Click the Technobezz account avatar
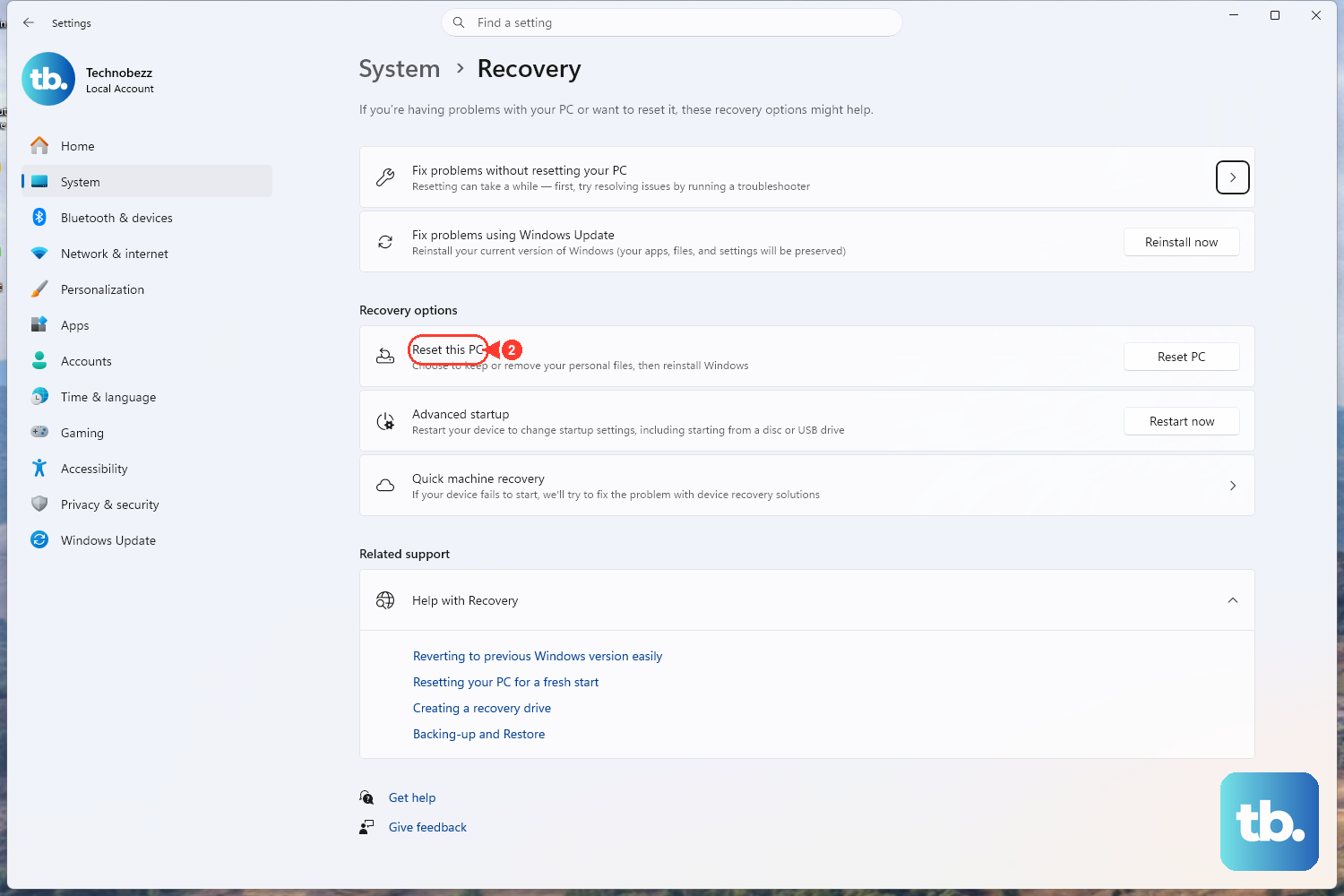Screen dimensions: 1344x896 pos(48,79)
